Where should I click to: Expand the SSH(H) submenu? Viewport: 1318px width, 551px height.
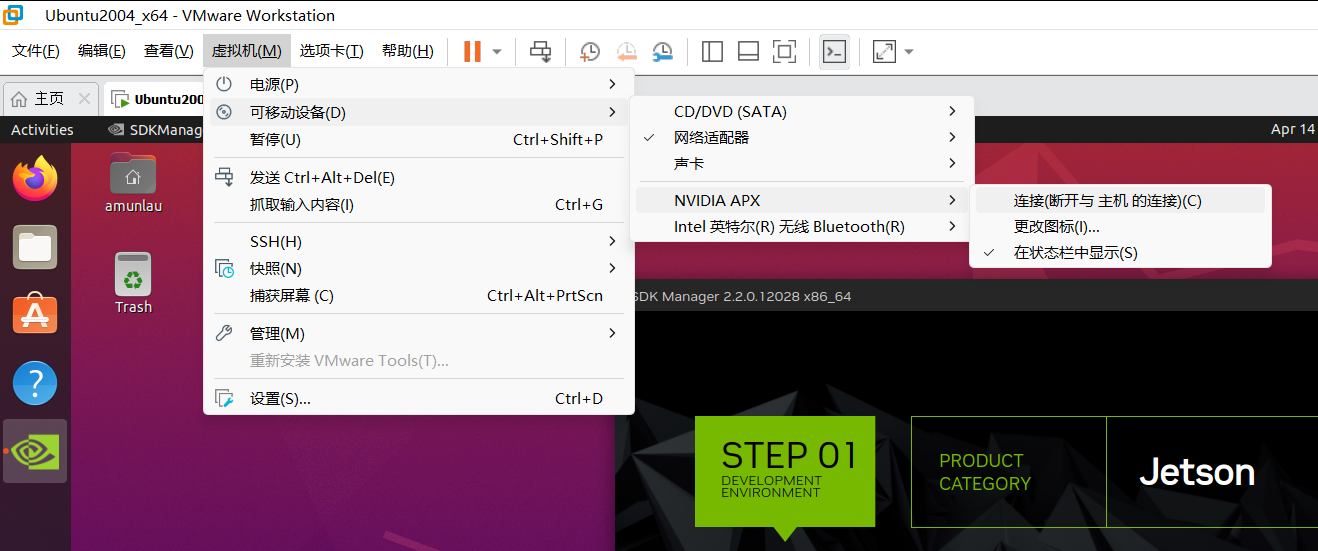click(x=419, y=241)
